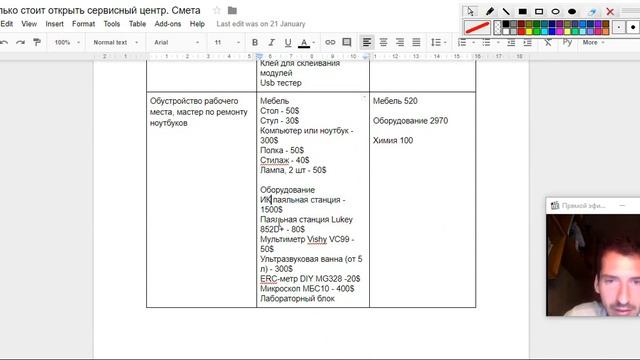The image size is (640, 360).
Task: Toggle Bold formatting
Action: (255, 42)
